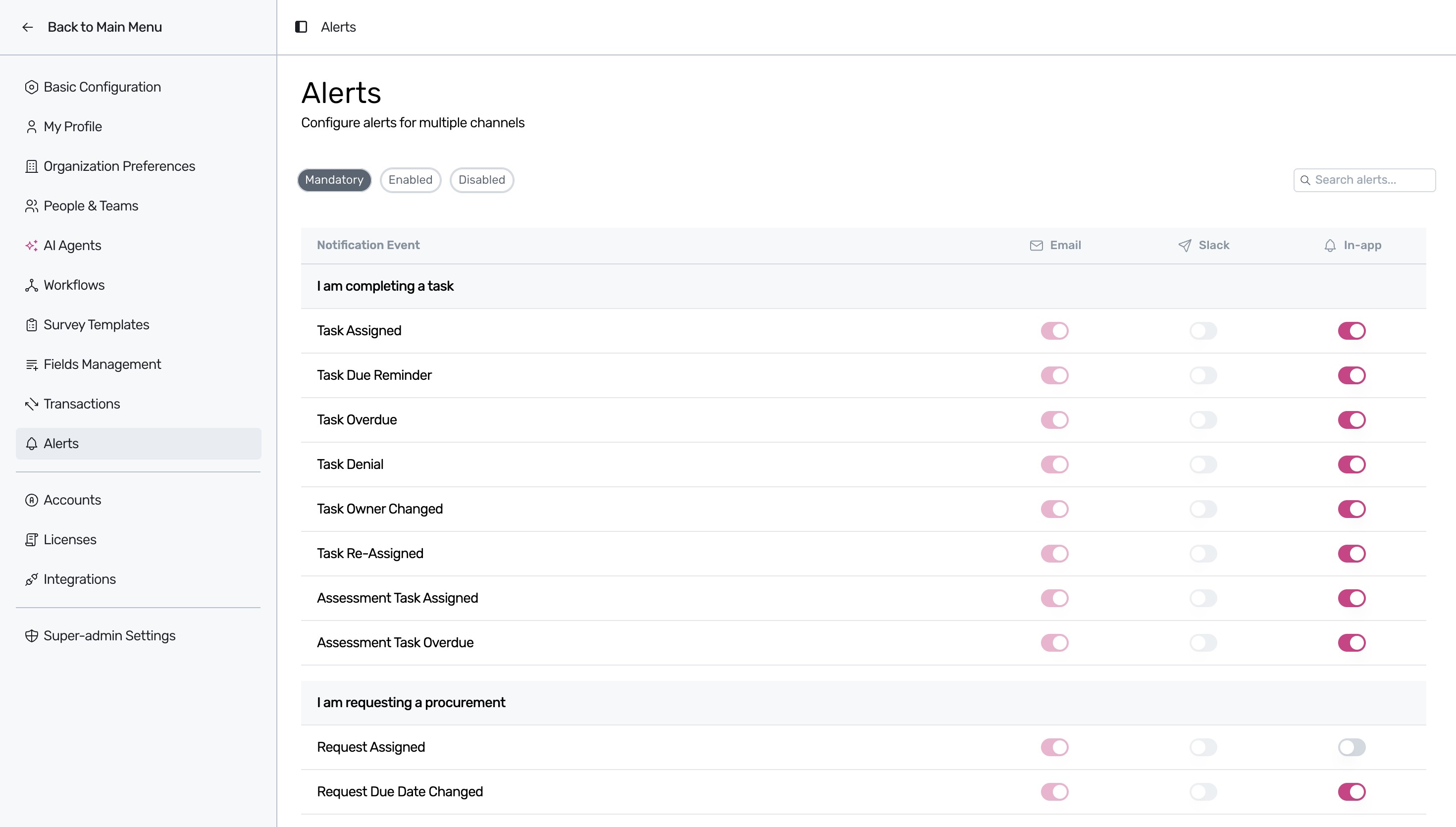Click the Licenses scroll icon
This screenshot has height=827, width=1456.
point(31,540)
